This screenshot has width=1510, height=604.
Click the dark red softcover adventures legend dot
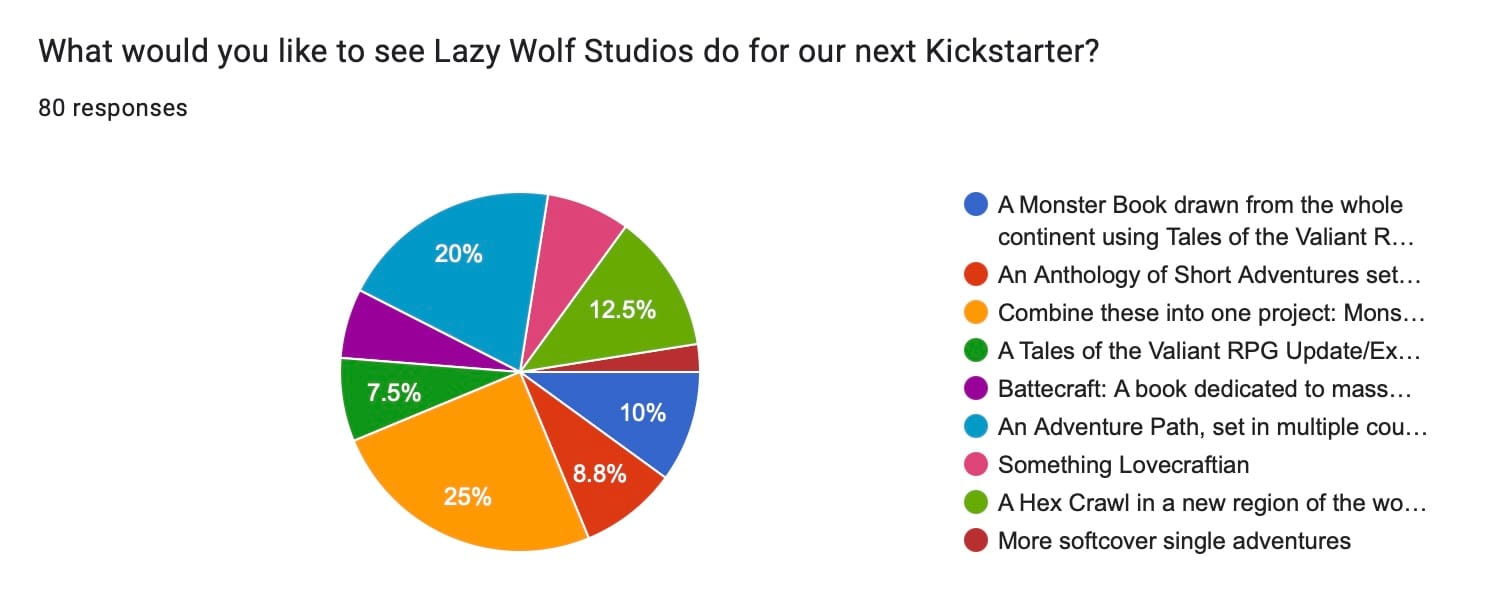(x=976, y=541)
